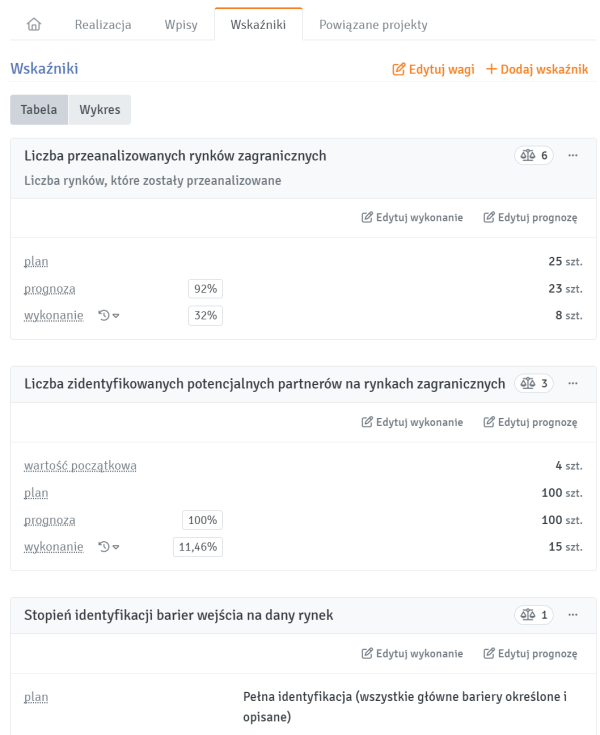Open the Wpisy tab

[181, 25]
